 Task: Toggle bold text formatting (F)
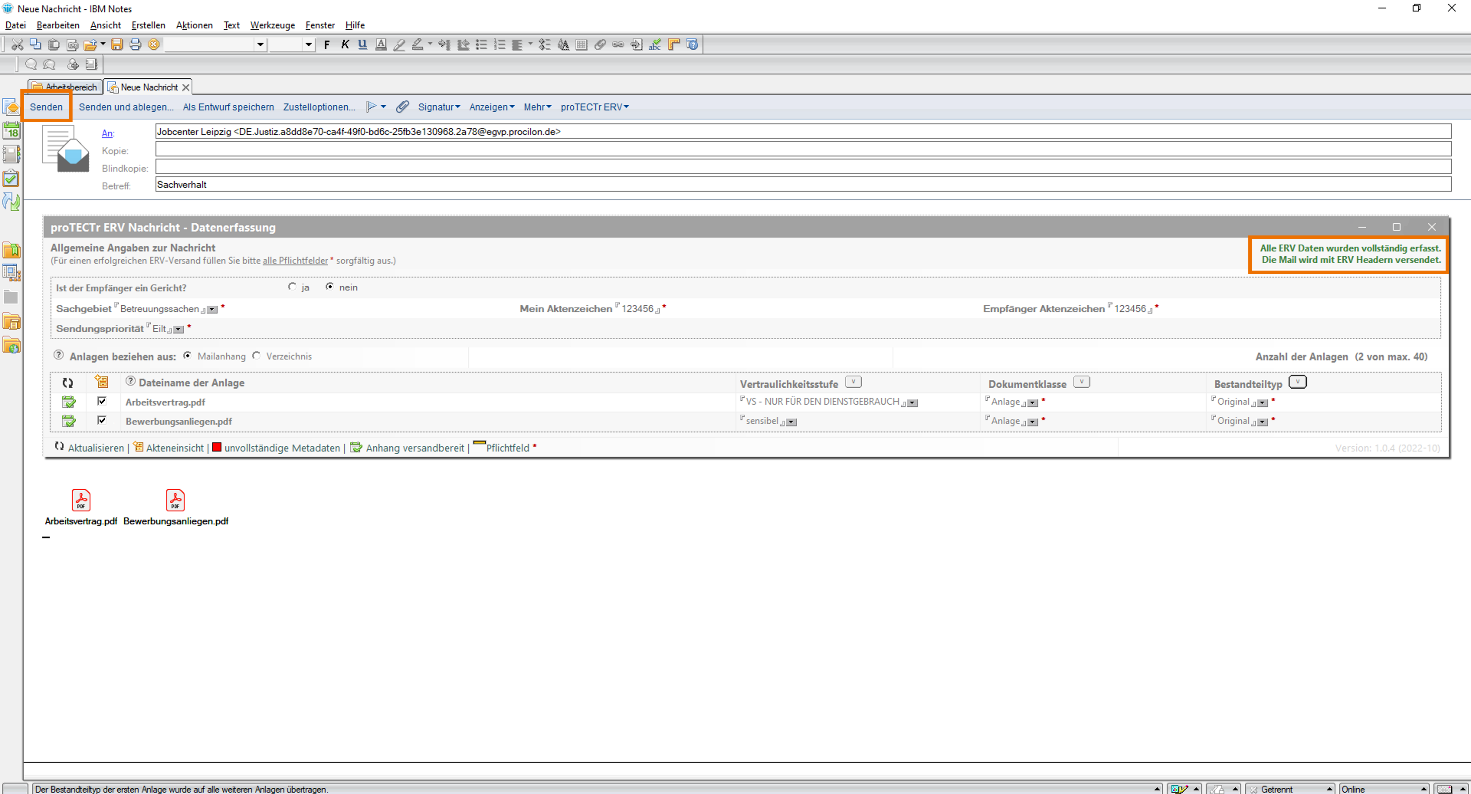point(327,45)
